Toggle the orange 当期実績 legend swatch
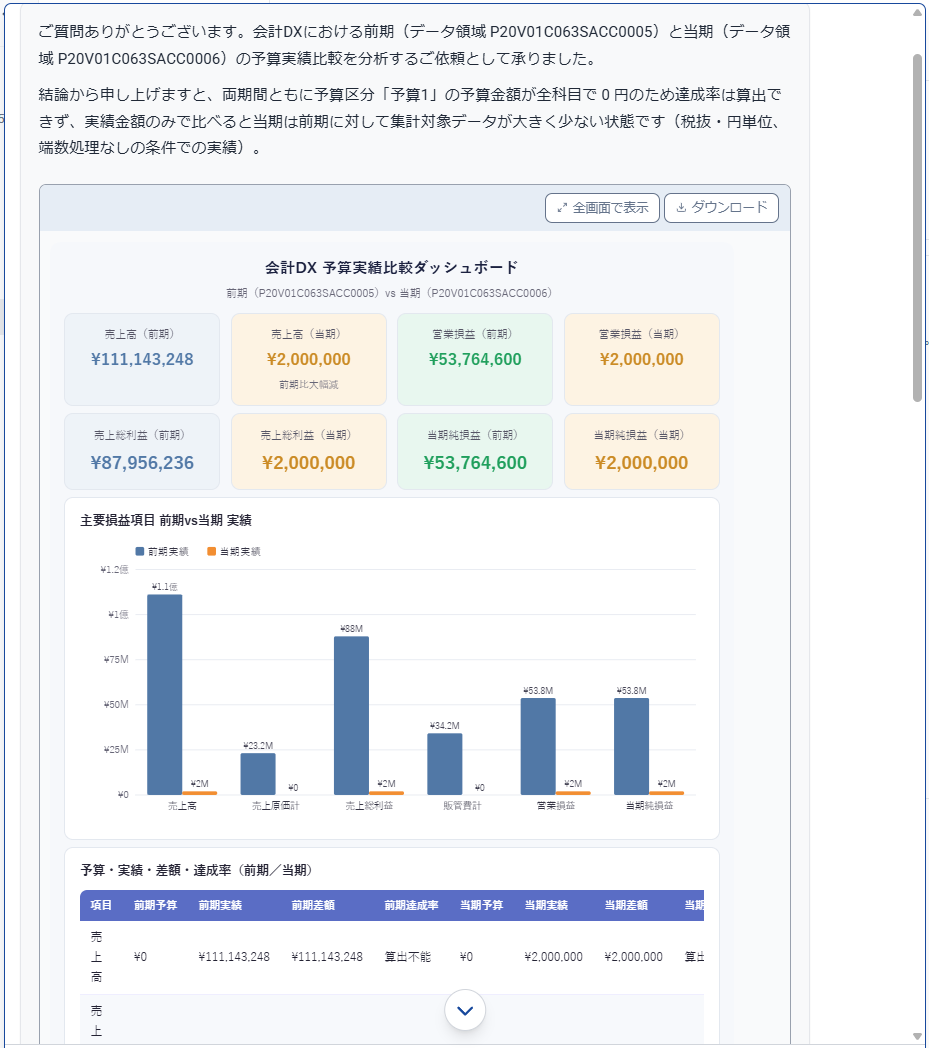 pyautogui.click(x=211, y=551)
